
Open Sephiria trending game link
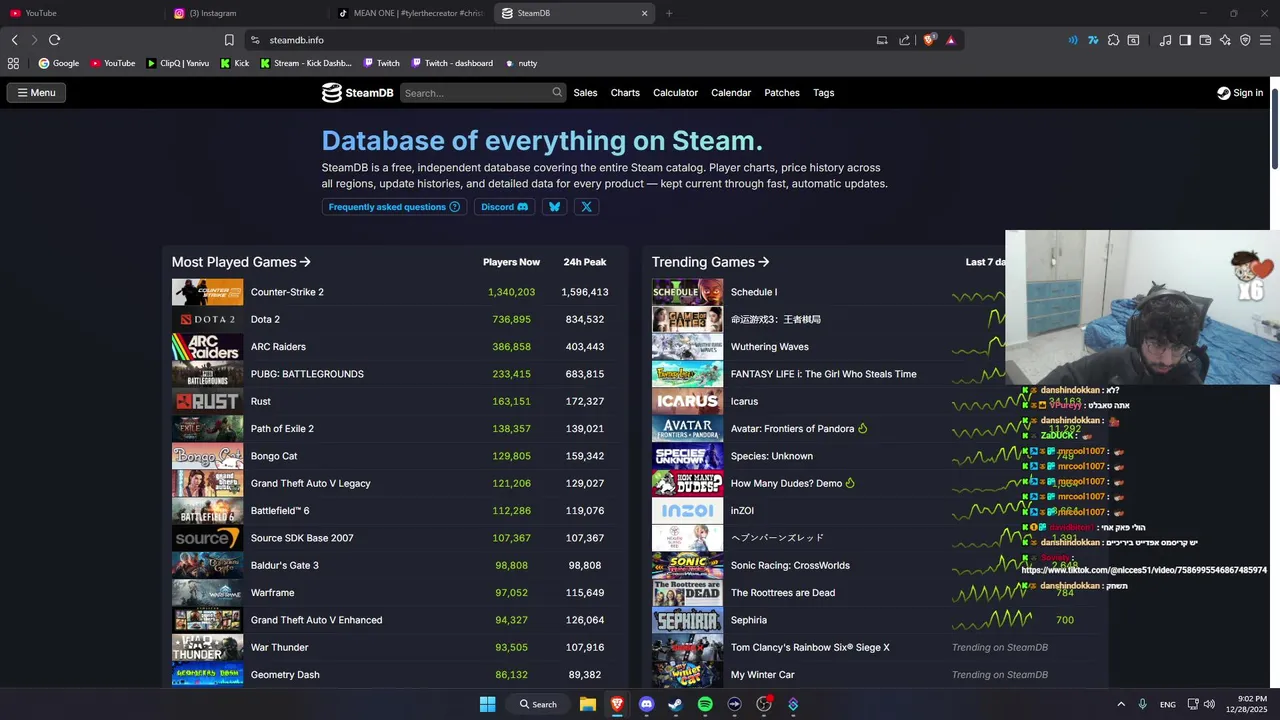[x=749, y=620]
